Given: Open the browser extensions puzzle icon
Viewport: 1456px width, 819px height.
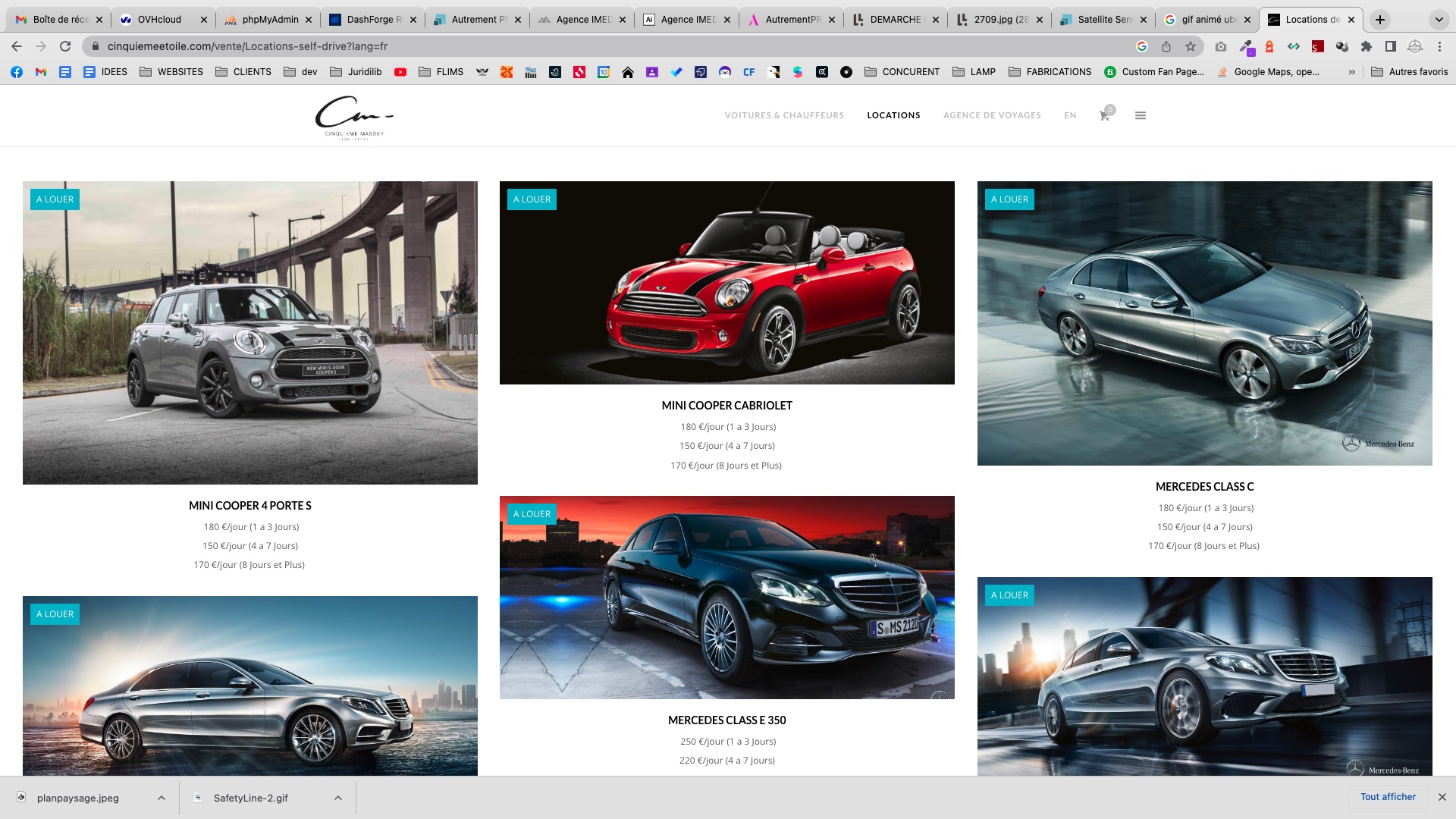Looking at the screenshot, I should [x=1367, y=46].
